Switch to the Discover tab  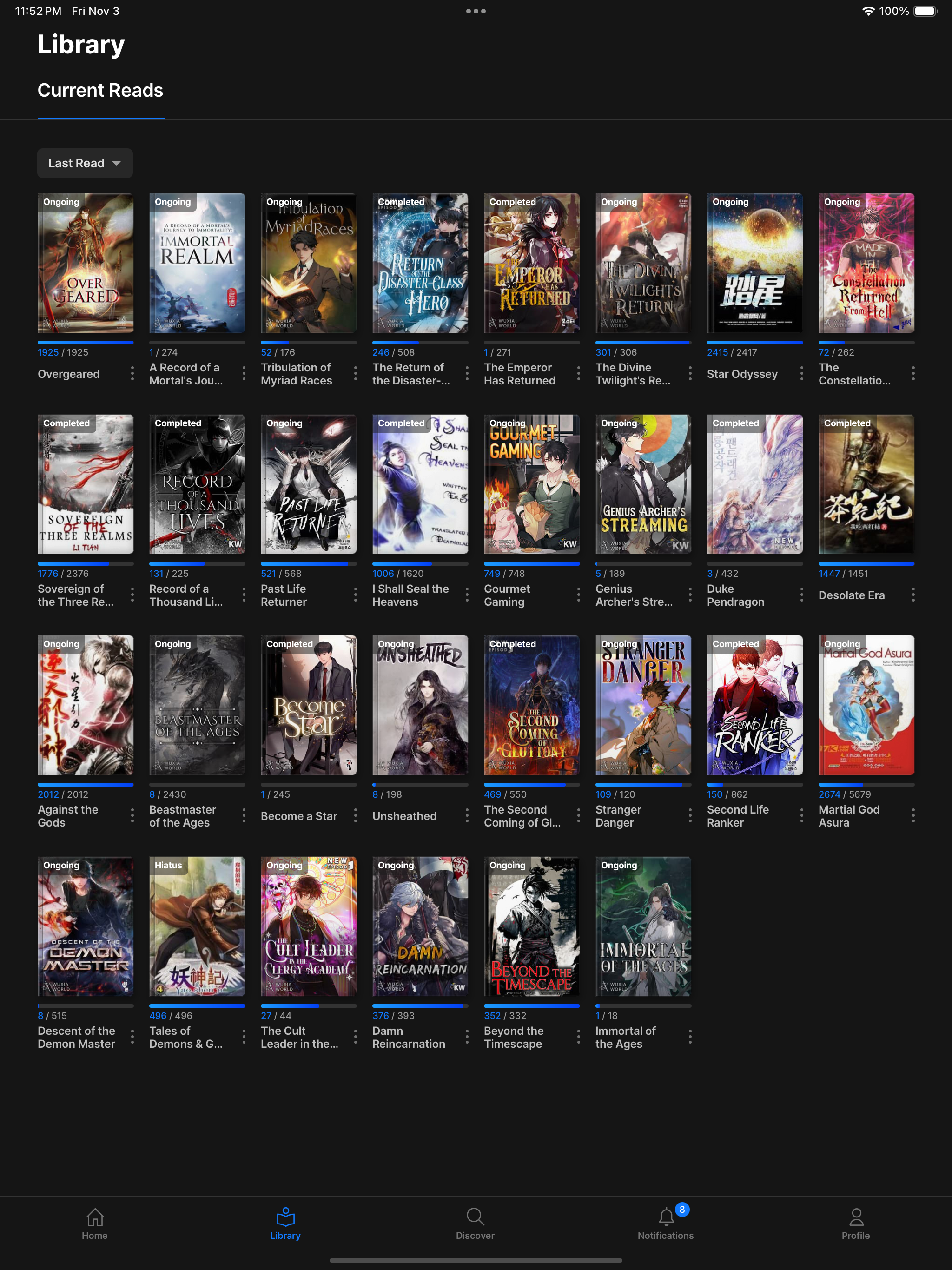pyautogui.click(x=476, y=1224)
